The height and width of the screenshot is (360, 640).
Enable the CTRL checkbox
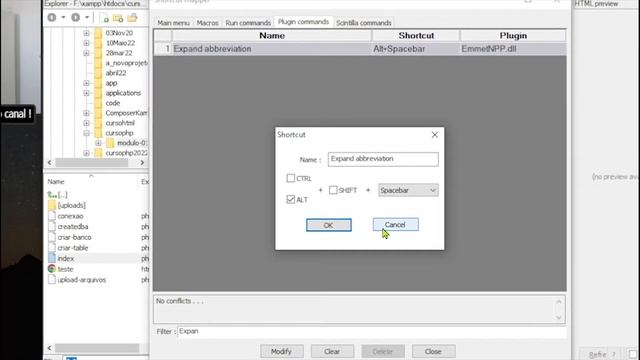coord(291,178)
